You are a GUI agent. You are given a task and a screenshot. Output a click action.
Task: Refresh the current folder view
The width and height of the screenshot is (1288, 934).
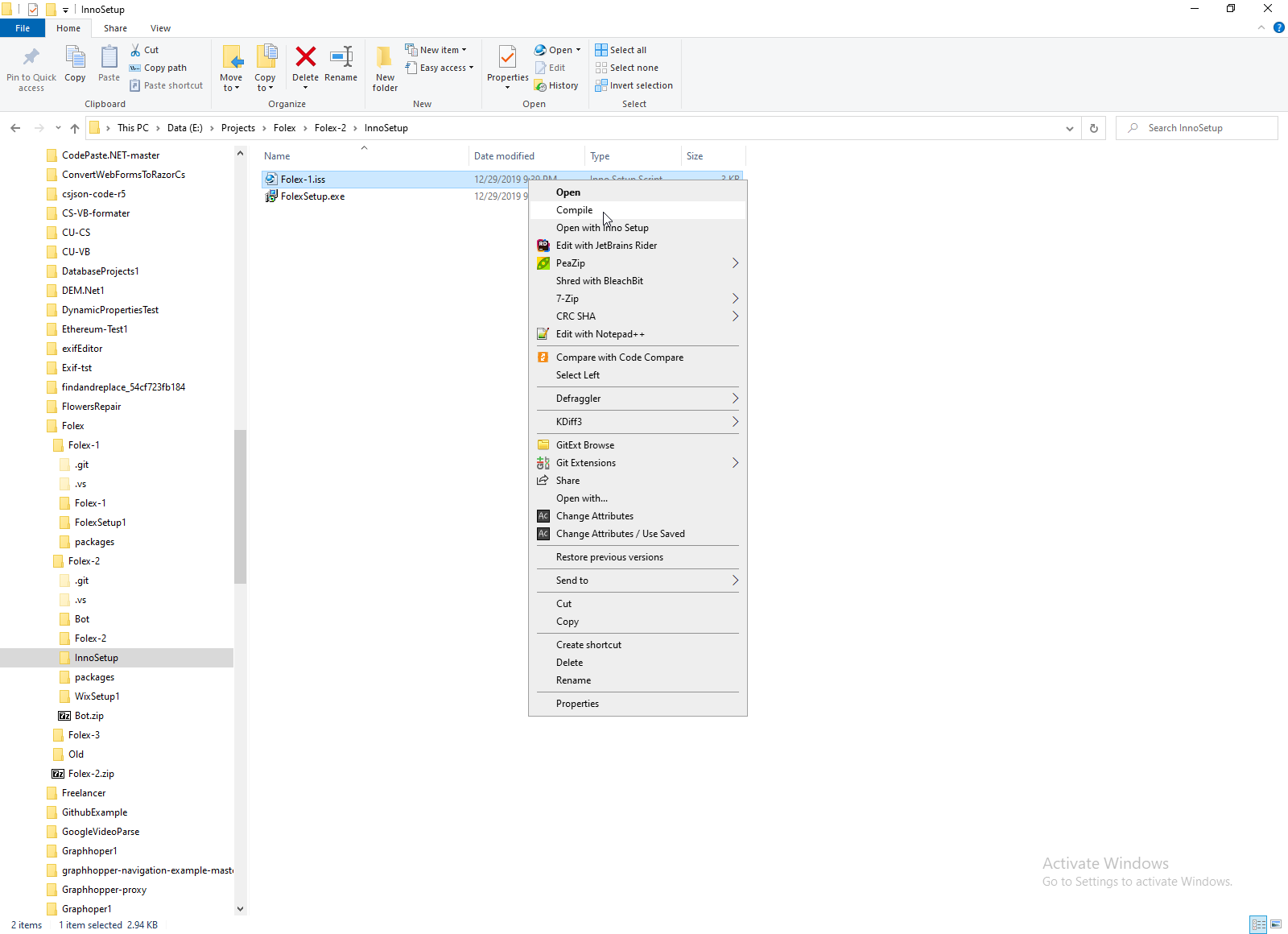pyautogui.click(x=1093, y=128)
